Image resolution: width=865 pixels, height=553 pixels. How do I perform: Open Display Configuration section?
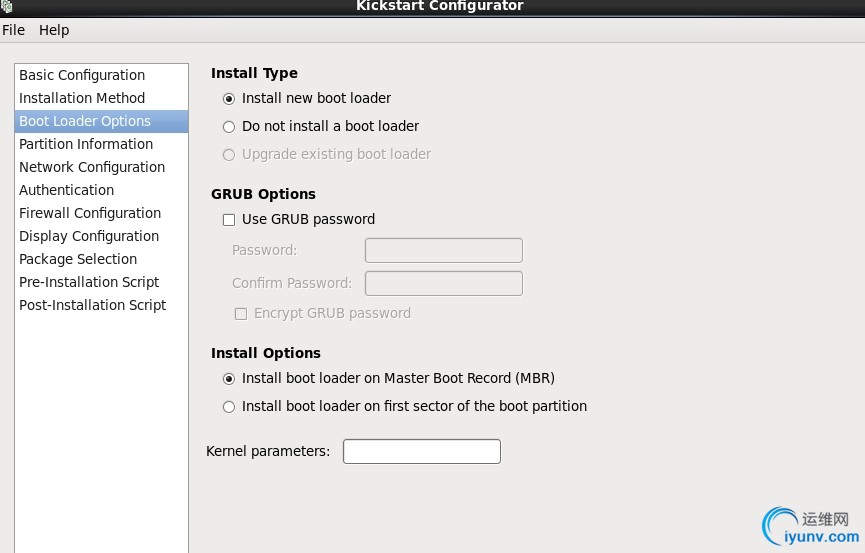89,236
